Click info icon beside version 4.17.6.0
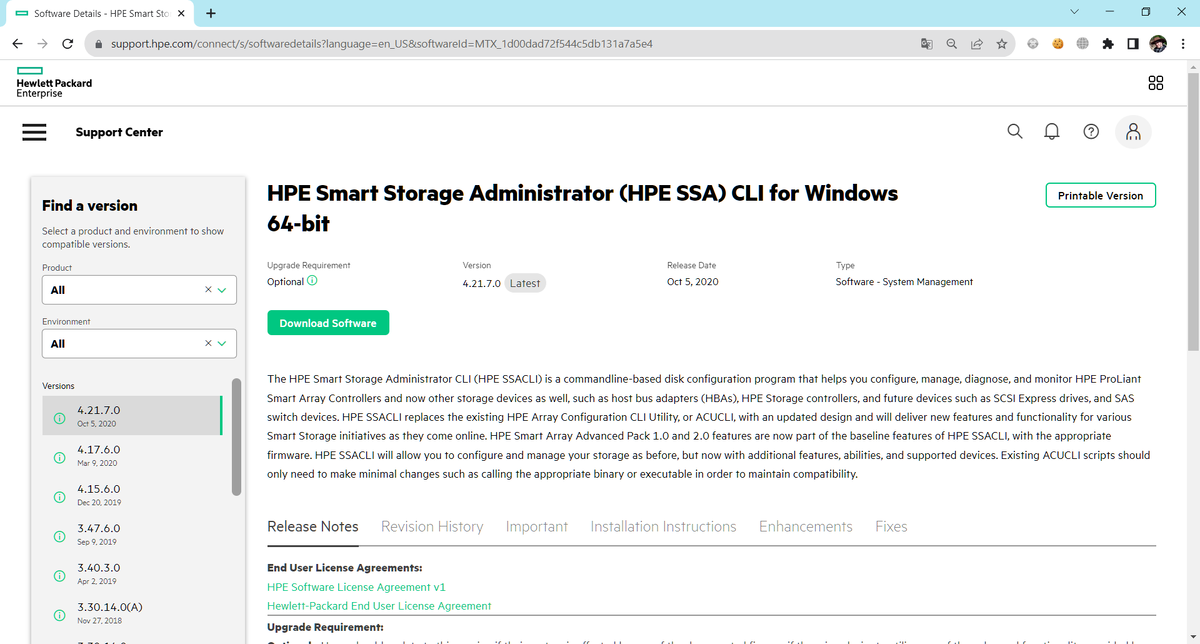The width and height of the screenshot is (1200, 644). click(59, 456)
